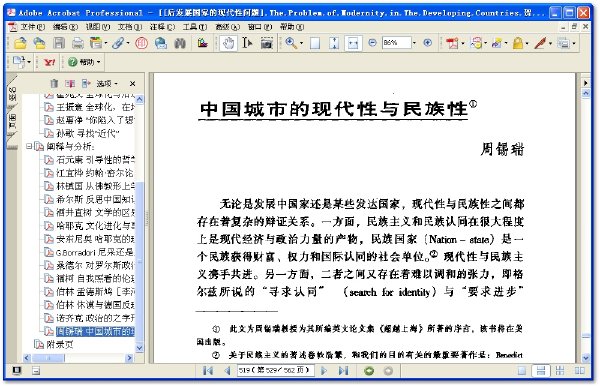Set view to Fit Width icon
This screenshot has height=387, width=600.
[353, 43]
